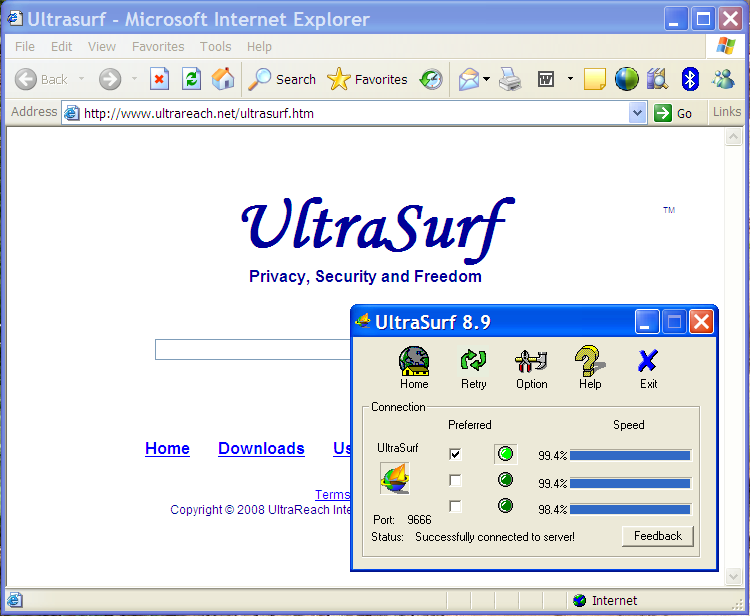750x616 pixels.
Task: Click the search box on the UltraSurf page
Action: [253, 349]
